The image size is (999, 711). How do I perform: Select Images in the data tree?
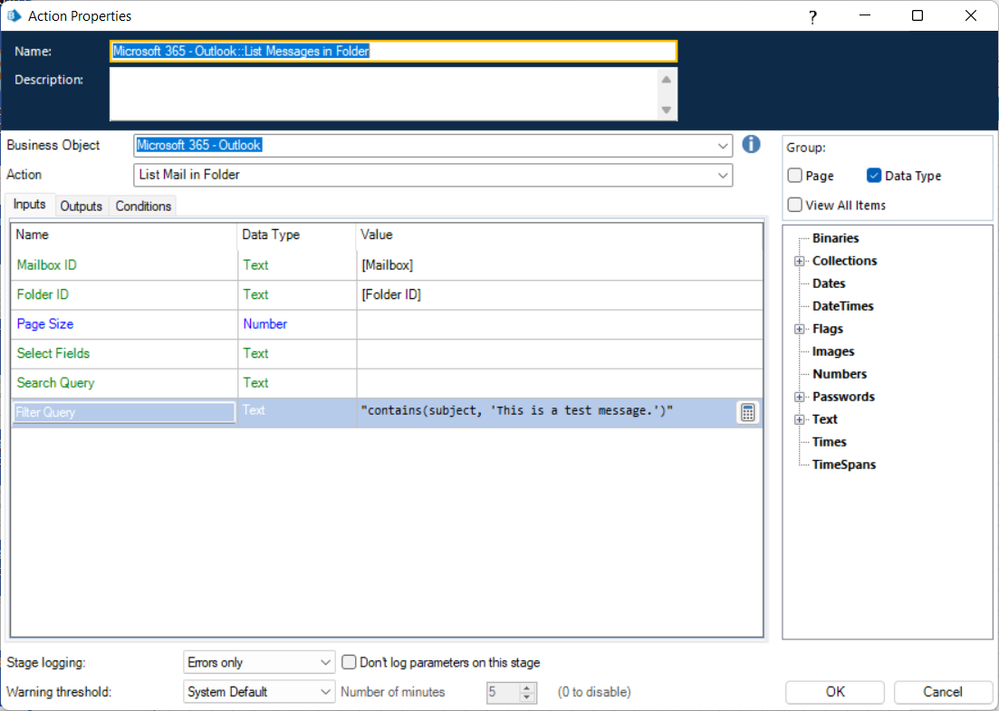833,352
